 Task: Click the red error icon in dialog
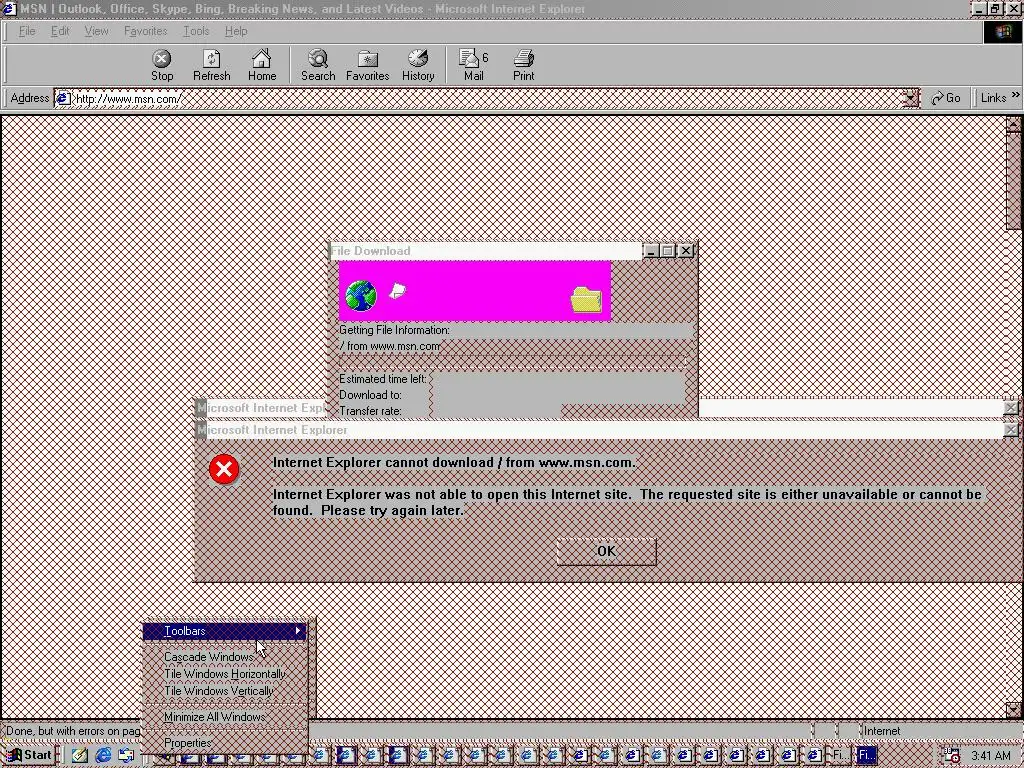pos(224,469)
